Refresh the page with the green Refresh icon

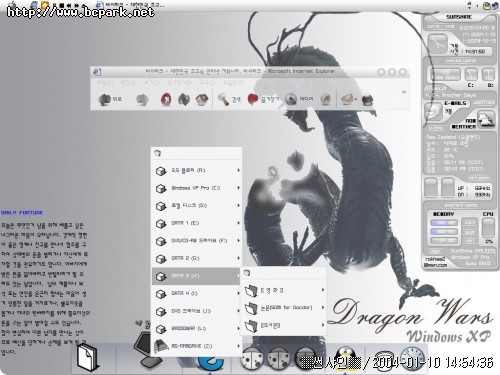[x=183, y=99]
